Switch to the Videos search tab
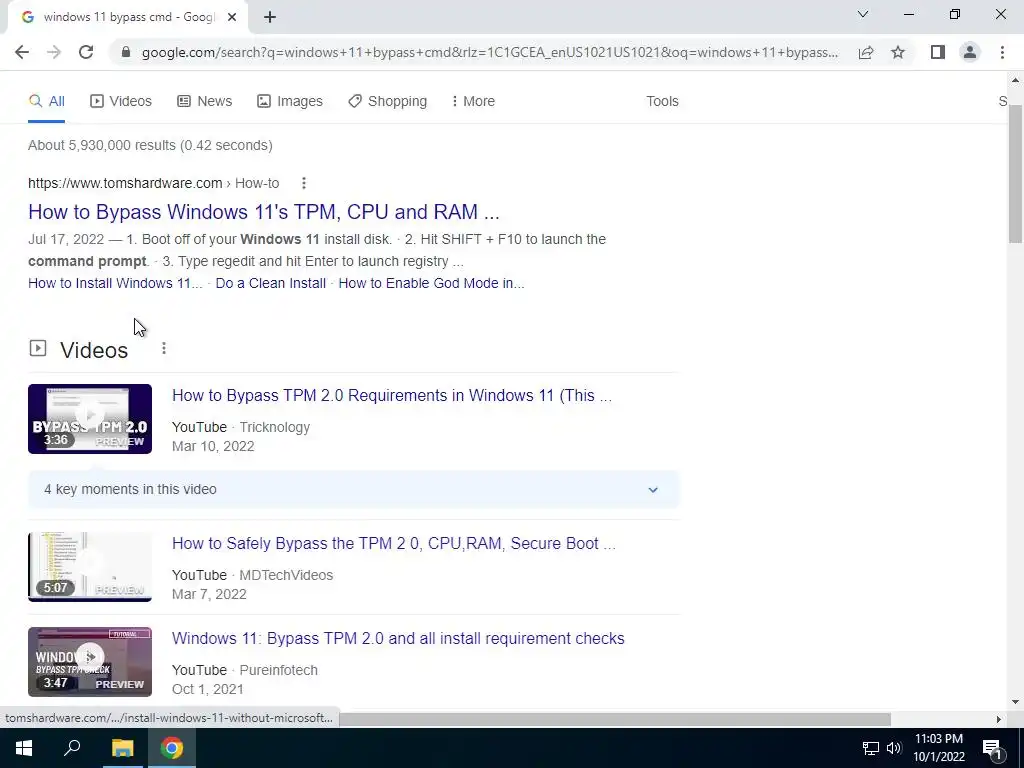The width and height of the screenshot is (1024, 768). click(x=121, y=101)
